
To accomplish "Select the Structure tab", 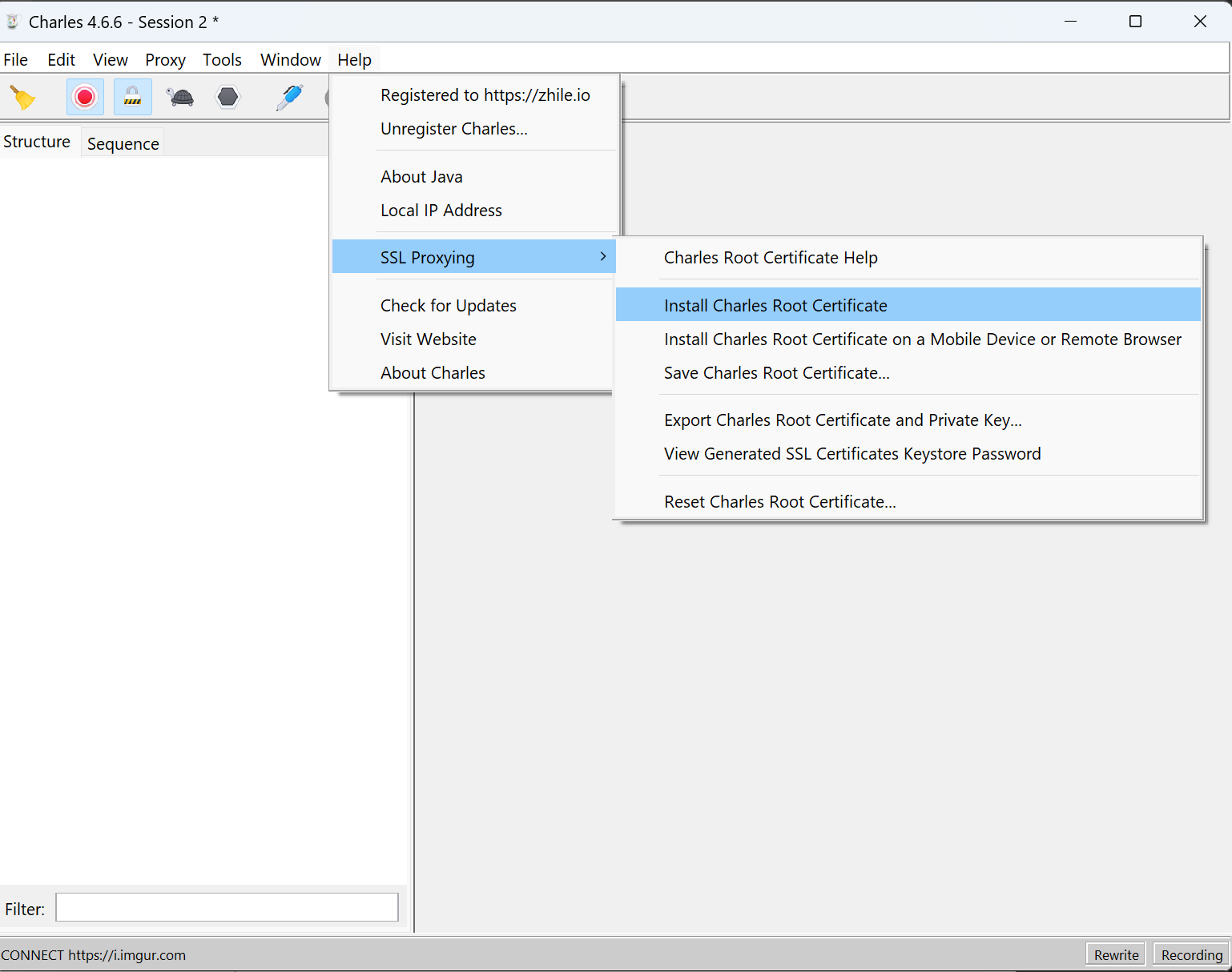I will (37, 142).
